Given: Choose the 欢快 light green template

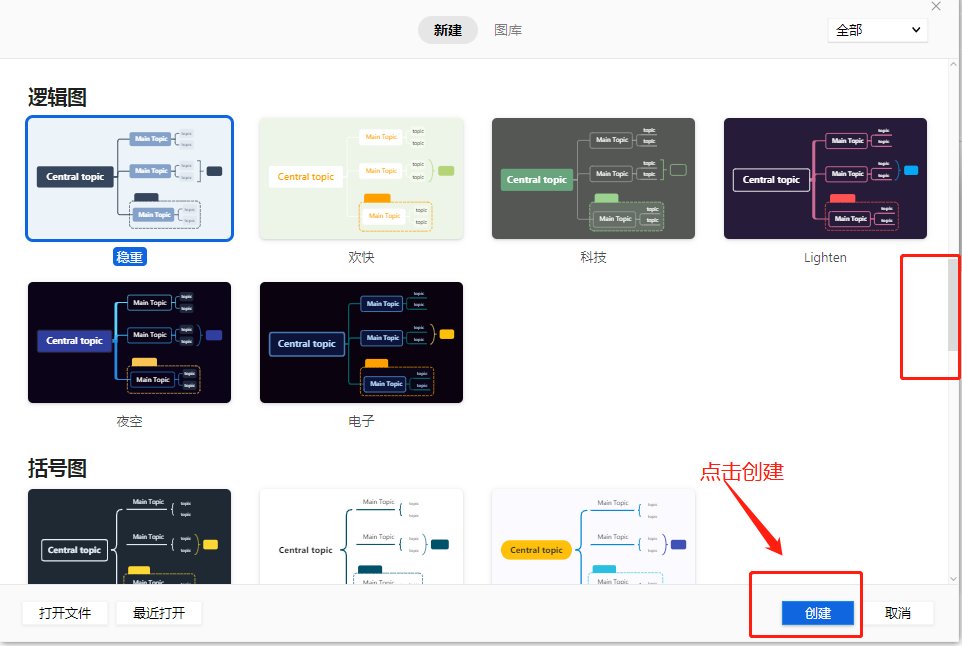Looking at the screenshot, I should pos(361,179).
